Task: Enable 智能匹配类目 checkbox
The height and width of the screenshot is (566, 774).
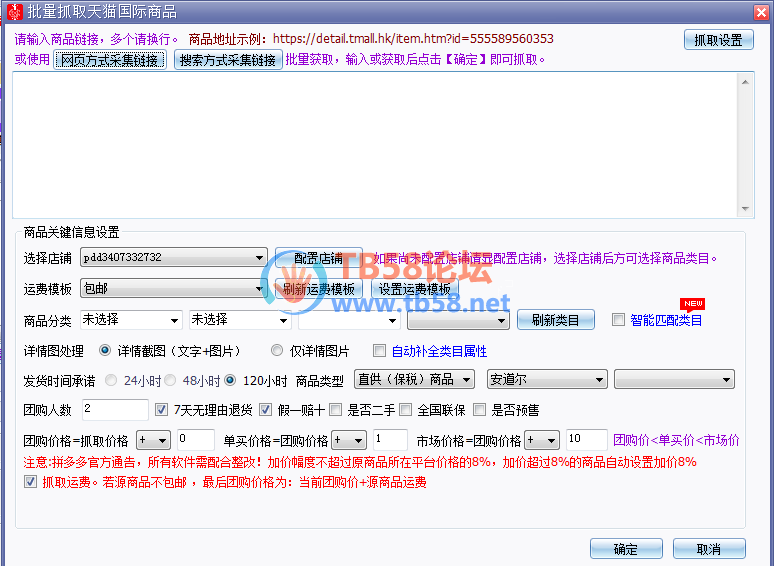Action: click(x=618, y=320)
